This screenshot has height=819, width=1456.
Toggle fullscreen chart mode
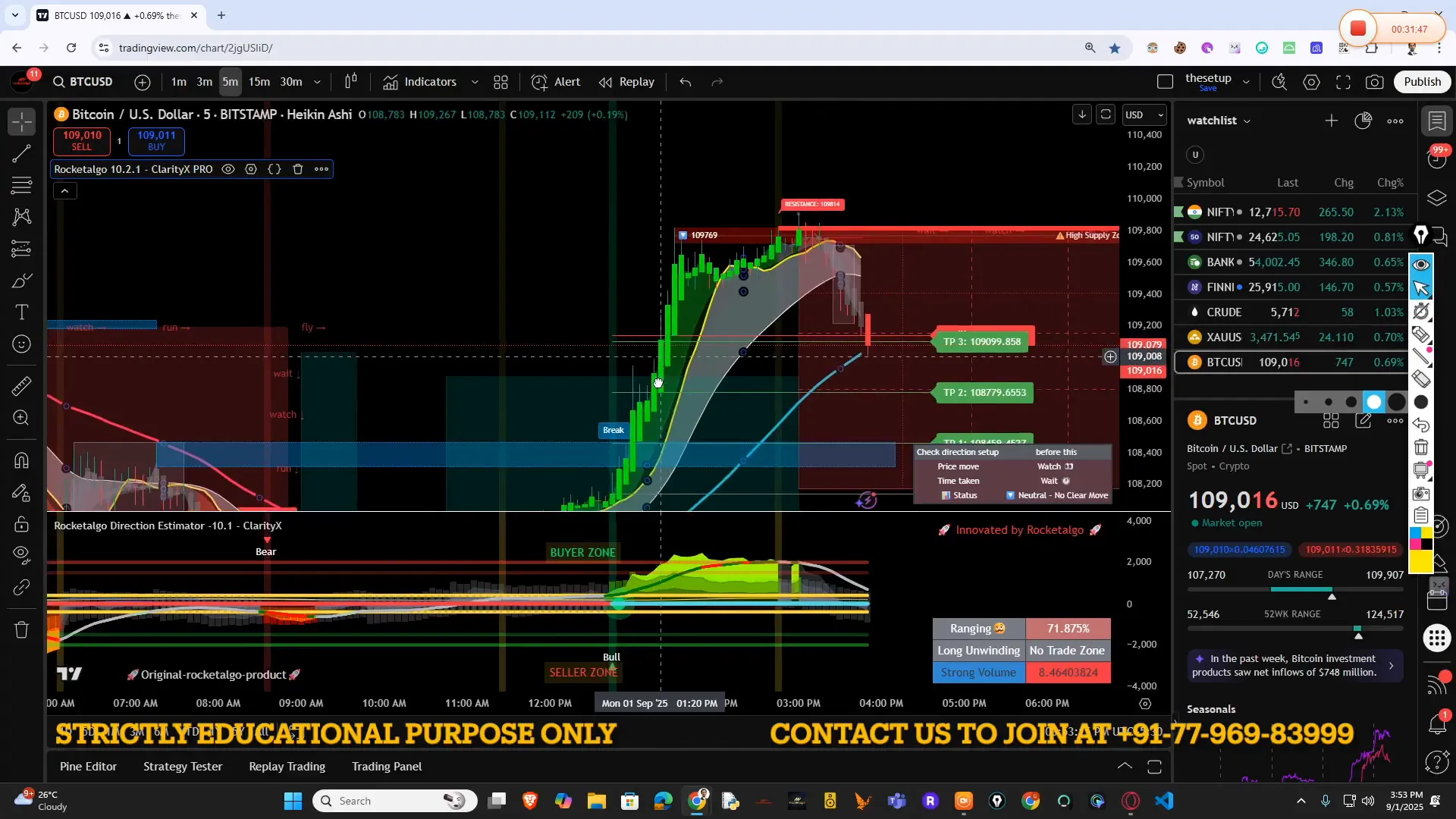(1343, 82)
